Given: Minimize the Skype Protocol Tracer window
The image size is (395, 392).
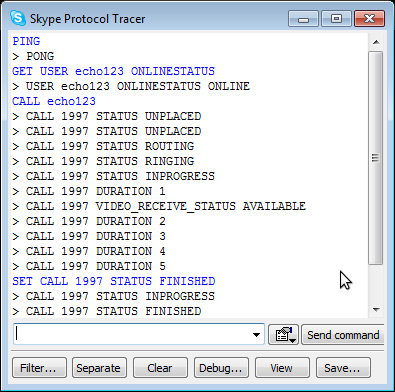Looking at the screenshot, I should click(303, 19).
